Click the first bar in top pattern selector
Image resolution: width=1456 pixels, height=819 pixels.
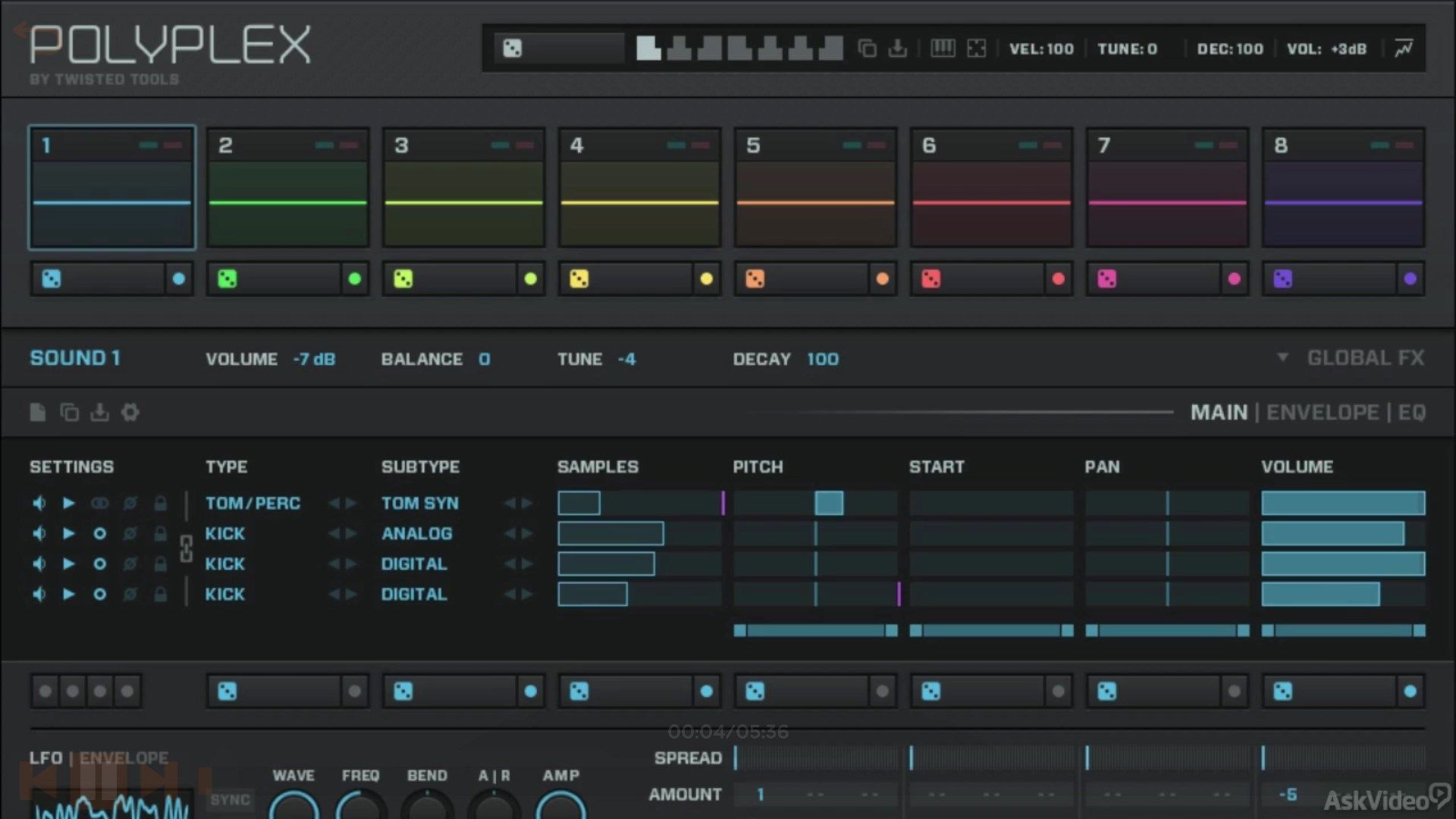(648, 49)
